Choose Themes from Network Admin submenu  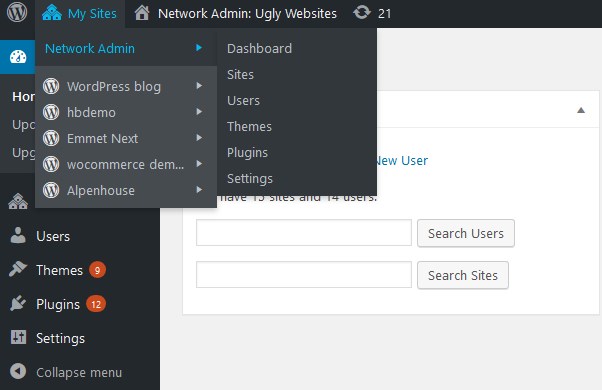point(250,127)
